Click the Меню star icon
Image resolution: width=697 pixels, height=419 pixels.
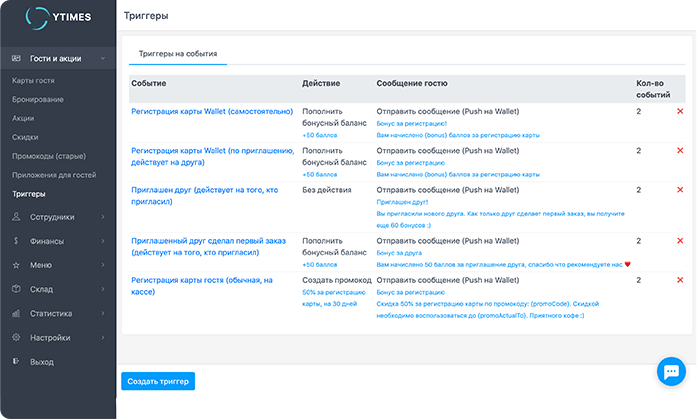(x=16, y=265)
